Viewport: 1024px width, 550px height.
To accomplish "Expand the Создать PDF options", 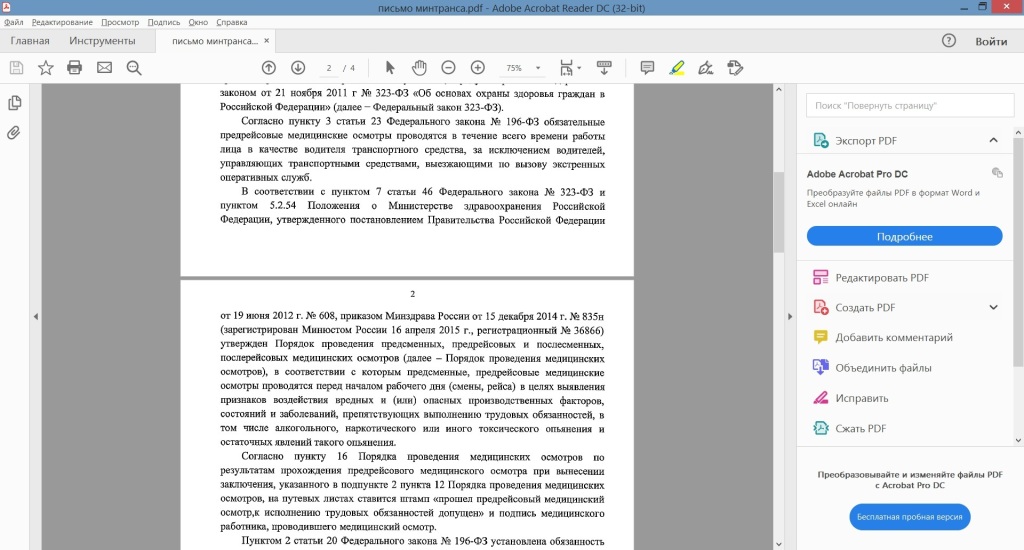I will pyautogui.click(x=993, y=307).
